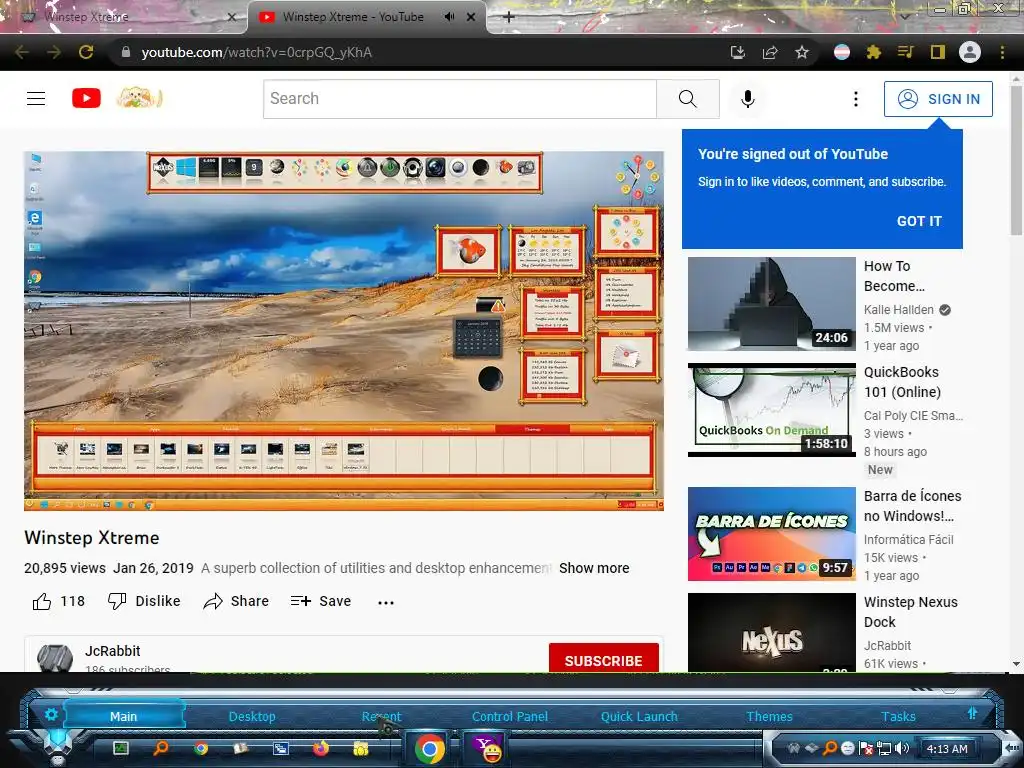Viewport: 1024px width, 768px height.
Task: Go back to the previous page
Action: pyautogui.click(x=22, y=52)
